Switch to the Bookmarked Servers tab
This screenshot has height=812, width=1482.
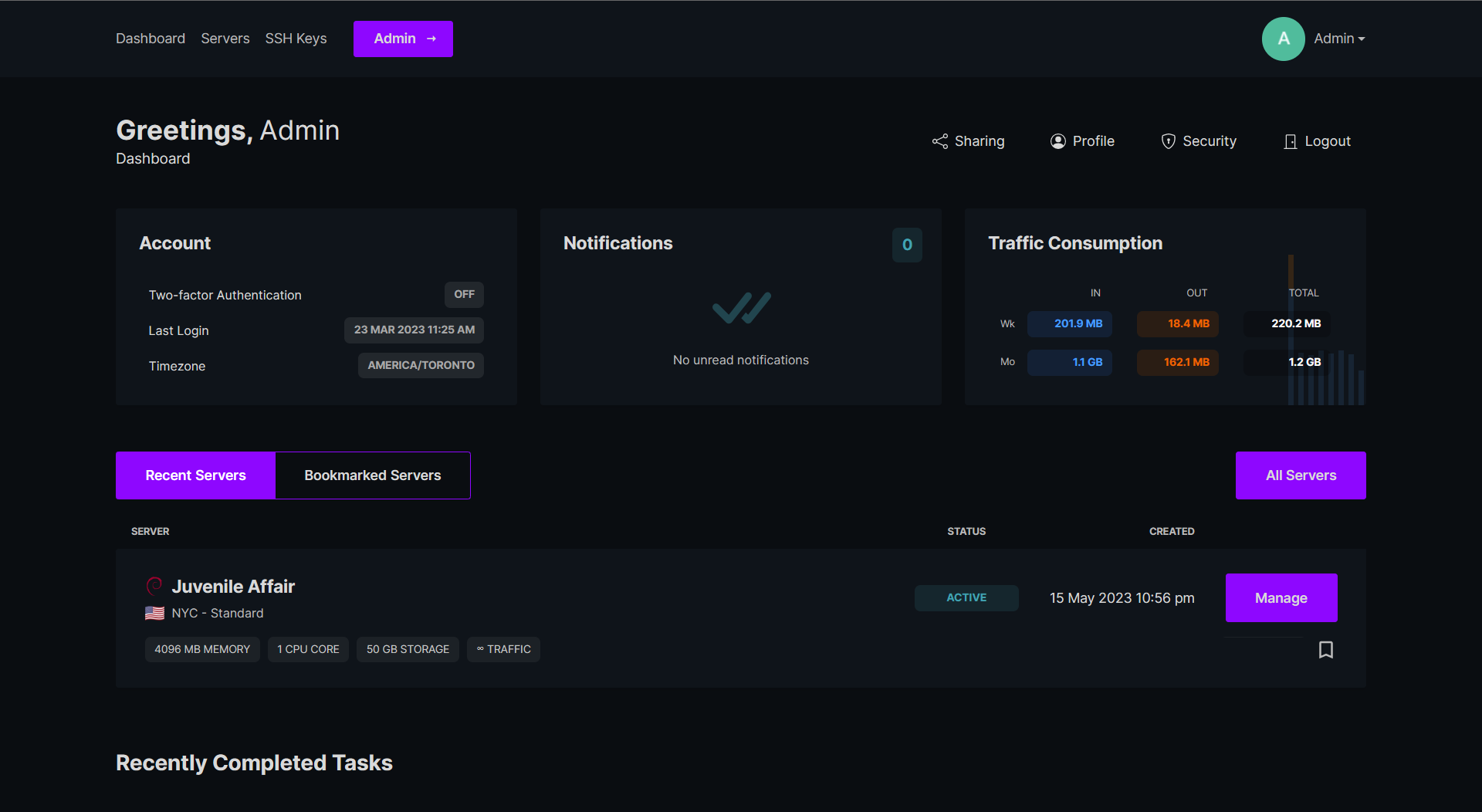click(x=372, y=475)
